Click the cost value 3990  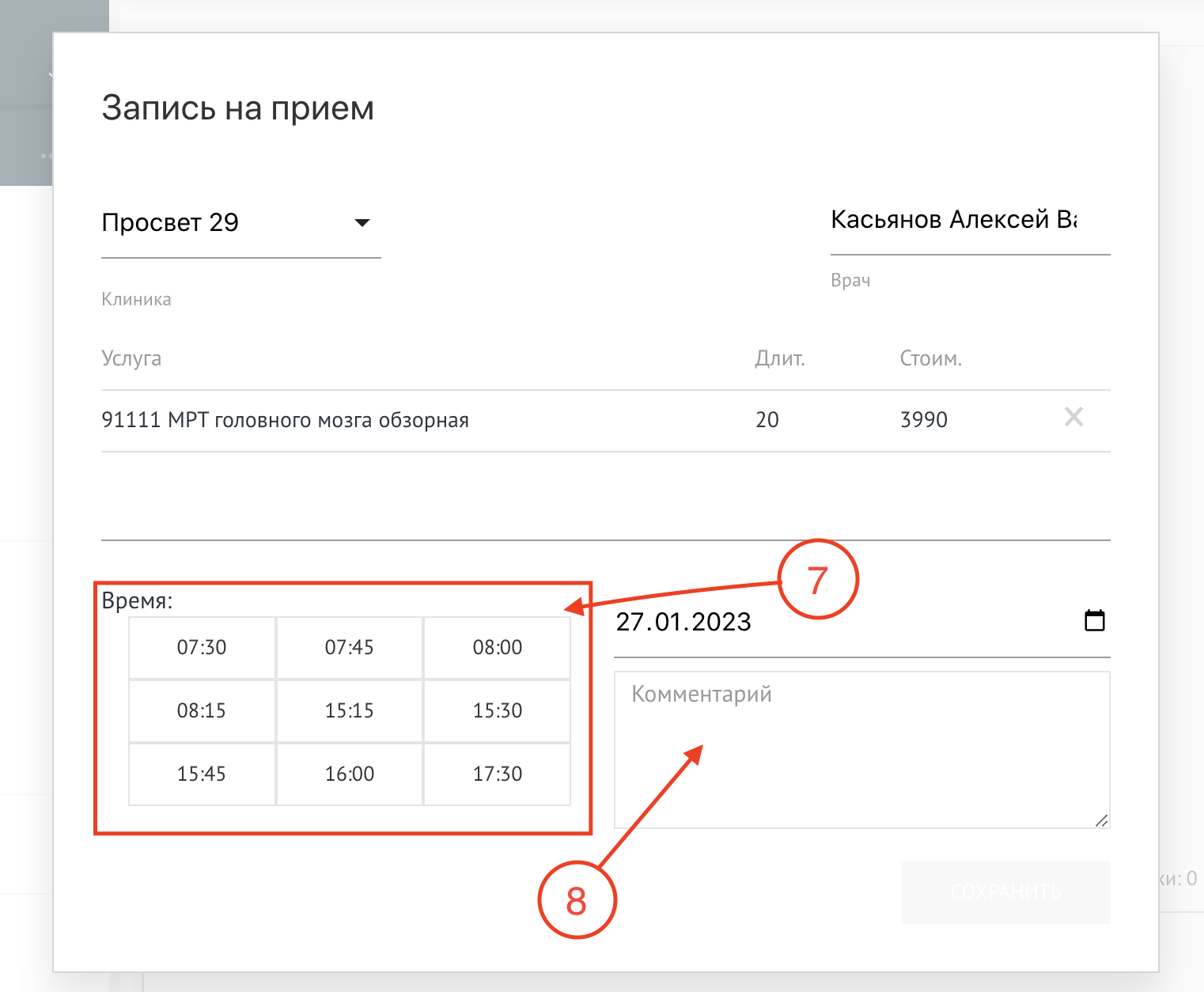click(924, 420)
